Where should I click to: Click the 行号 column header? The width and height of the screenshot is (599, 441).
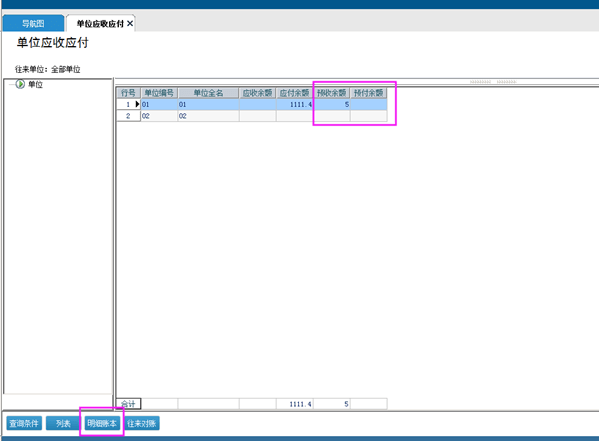point(128,93)
